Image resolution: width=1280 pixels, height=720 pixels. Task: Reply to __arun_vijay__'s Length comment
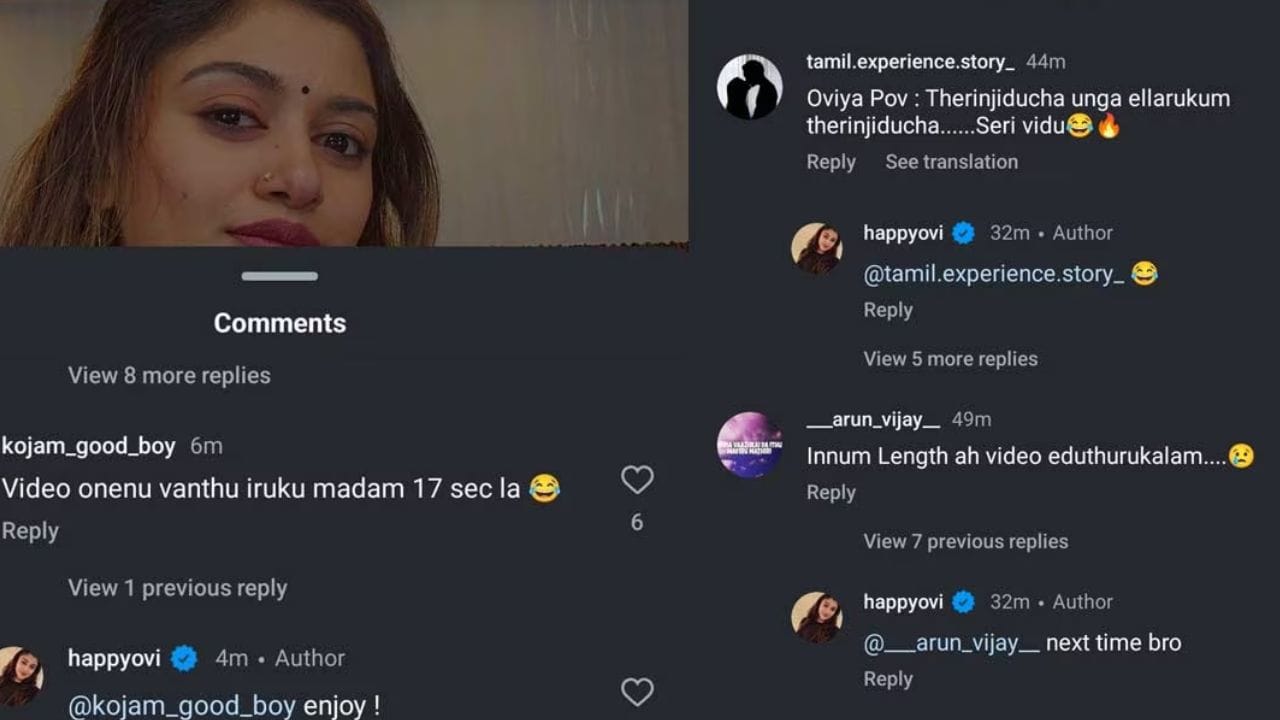click(x=831, y=493)
